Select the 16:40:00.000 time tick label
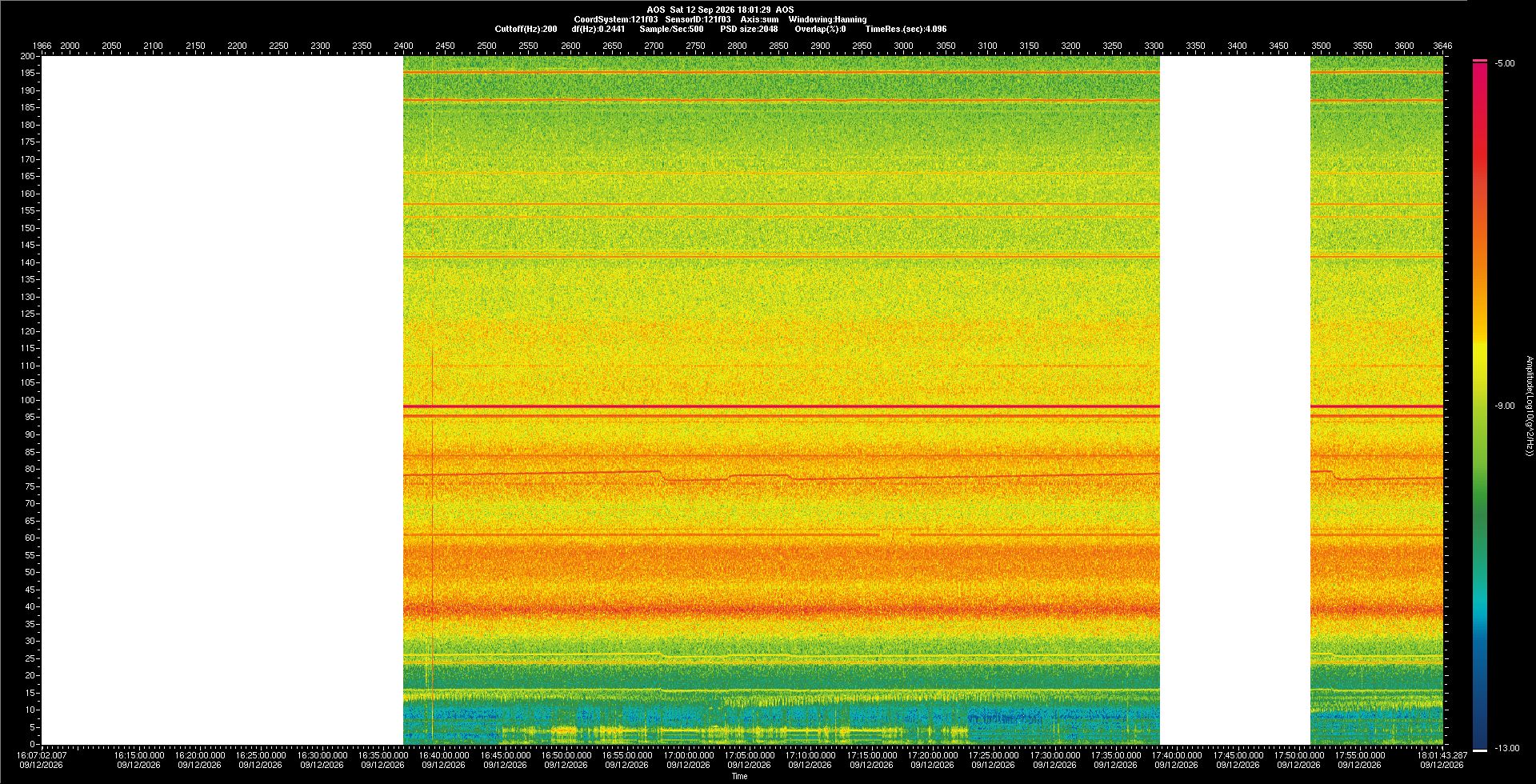The image size is (1536, 784). (x=444, y=755)
